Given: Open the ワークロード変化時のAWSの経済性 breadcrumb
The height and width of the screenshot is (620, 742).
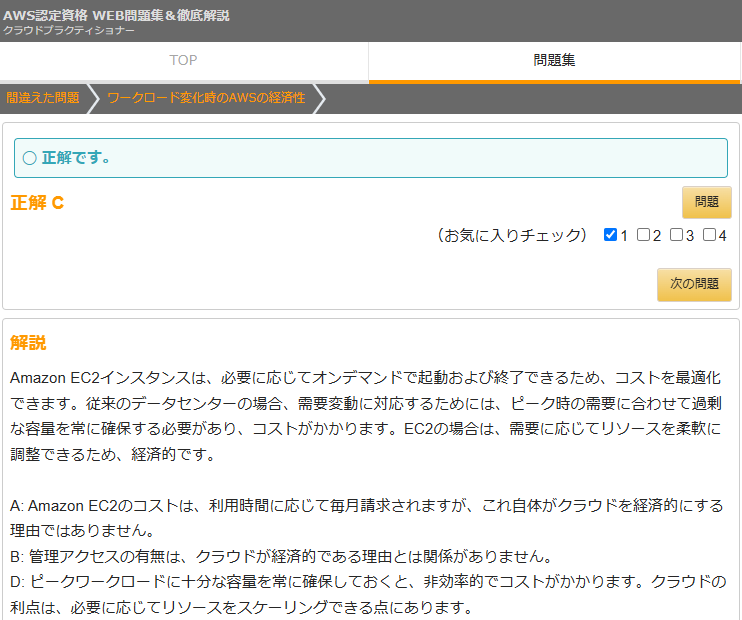Looking at the screenshot, I should (206, 98).
